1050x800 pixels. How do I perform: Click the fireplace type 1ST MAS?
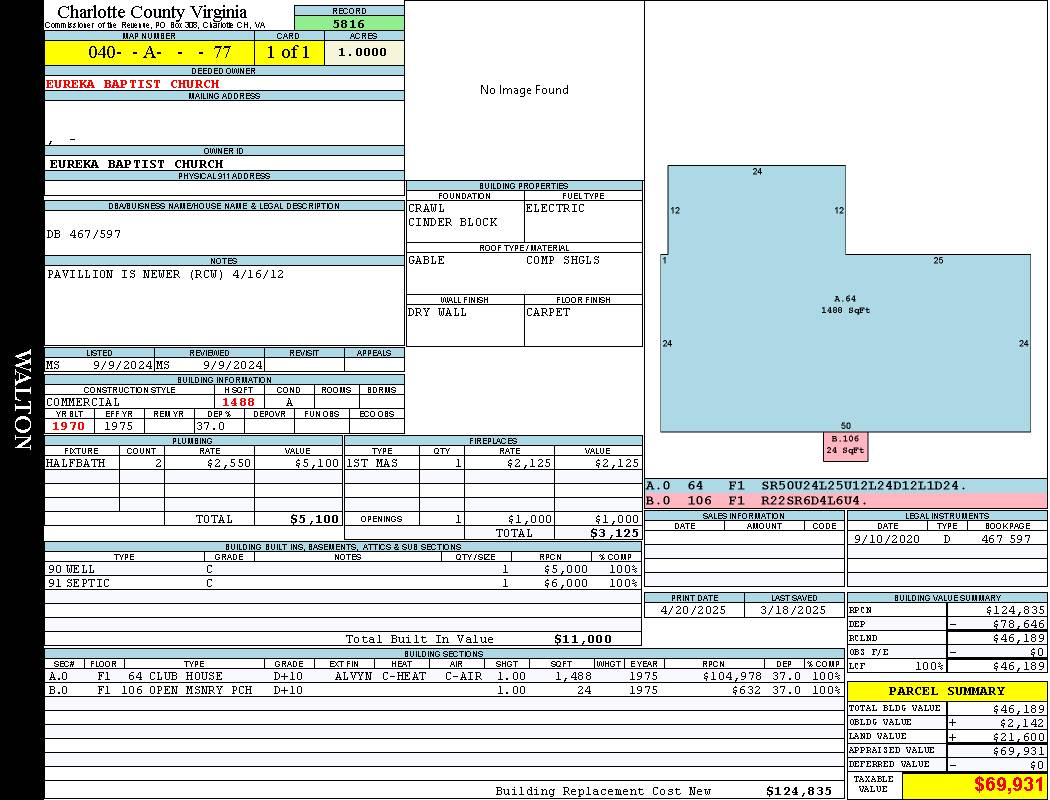[x=372, y=463]
